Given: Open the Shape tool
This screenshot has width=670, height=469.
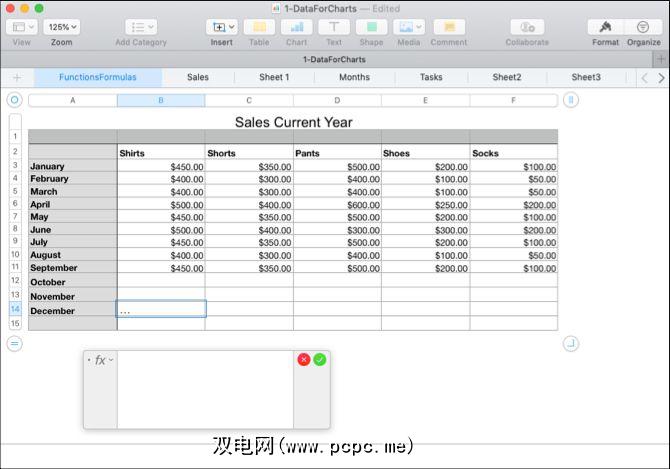Looking at the screenshot, I should click(371, 27).
